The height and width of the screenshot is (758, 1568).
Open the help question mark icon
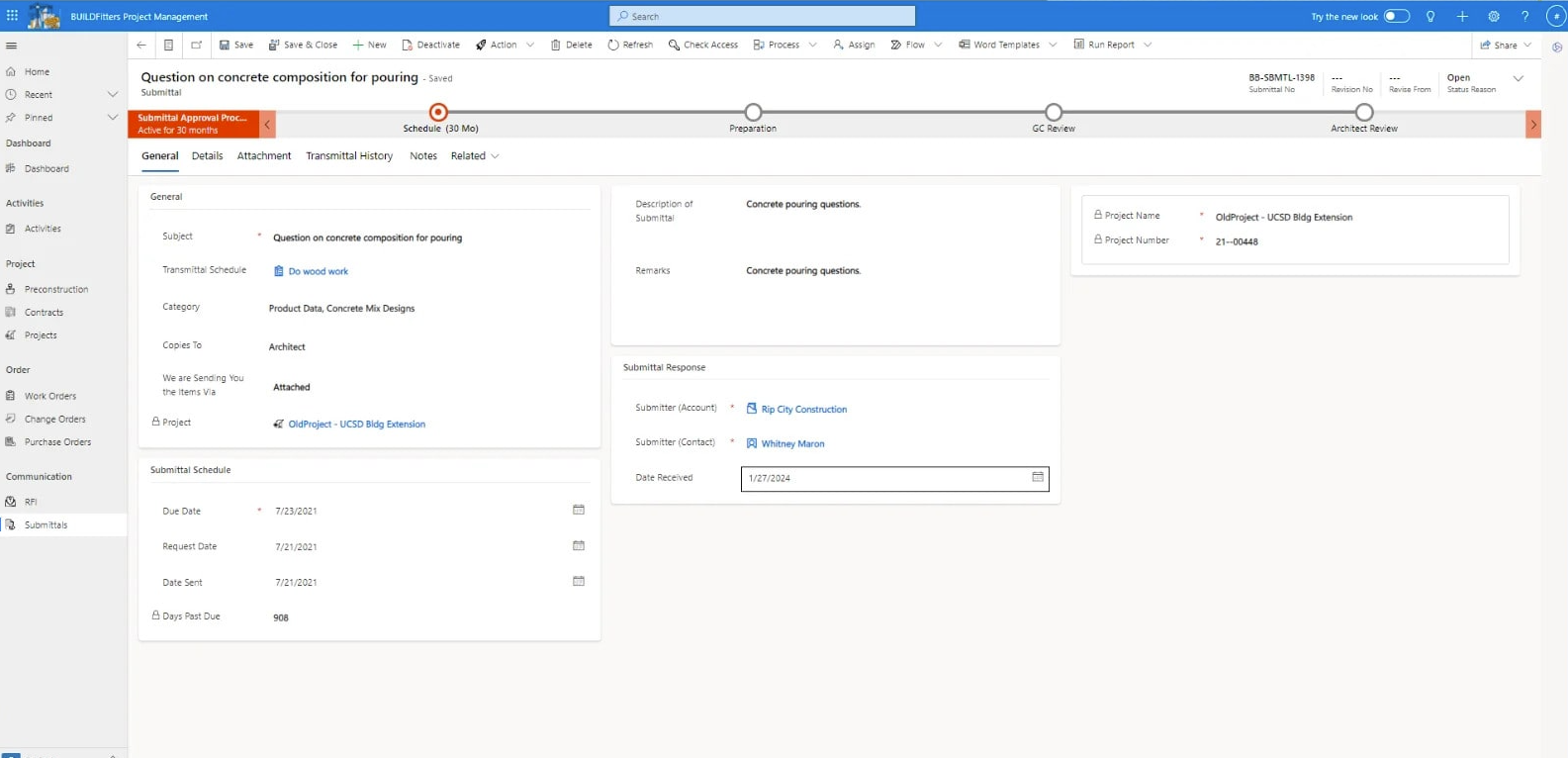[x=1524, y=16]
